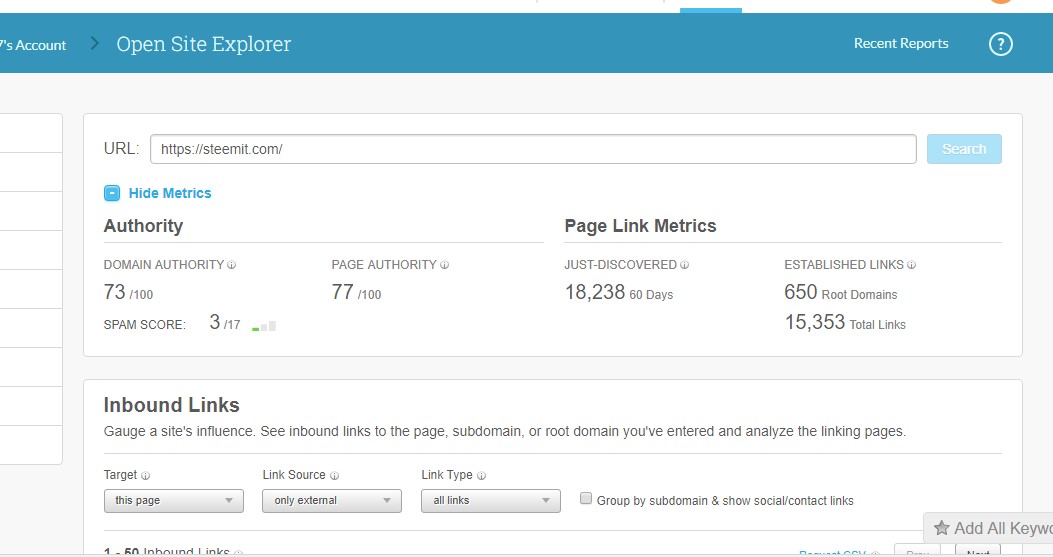Image resolution: width=1053 pixels, height=557 pixels.
Task: Click the spam score indicator bar
Action: 264,325
